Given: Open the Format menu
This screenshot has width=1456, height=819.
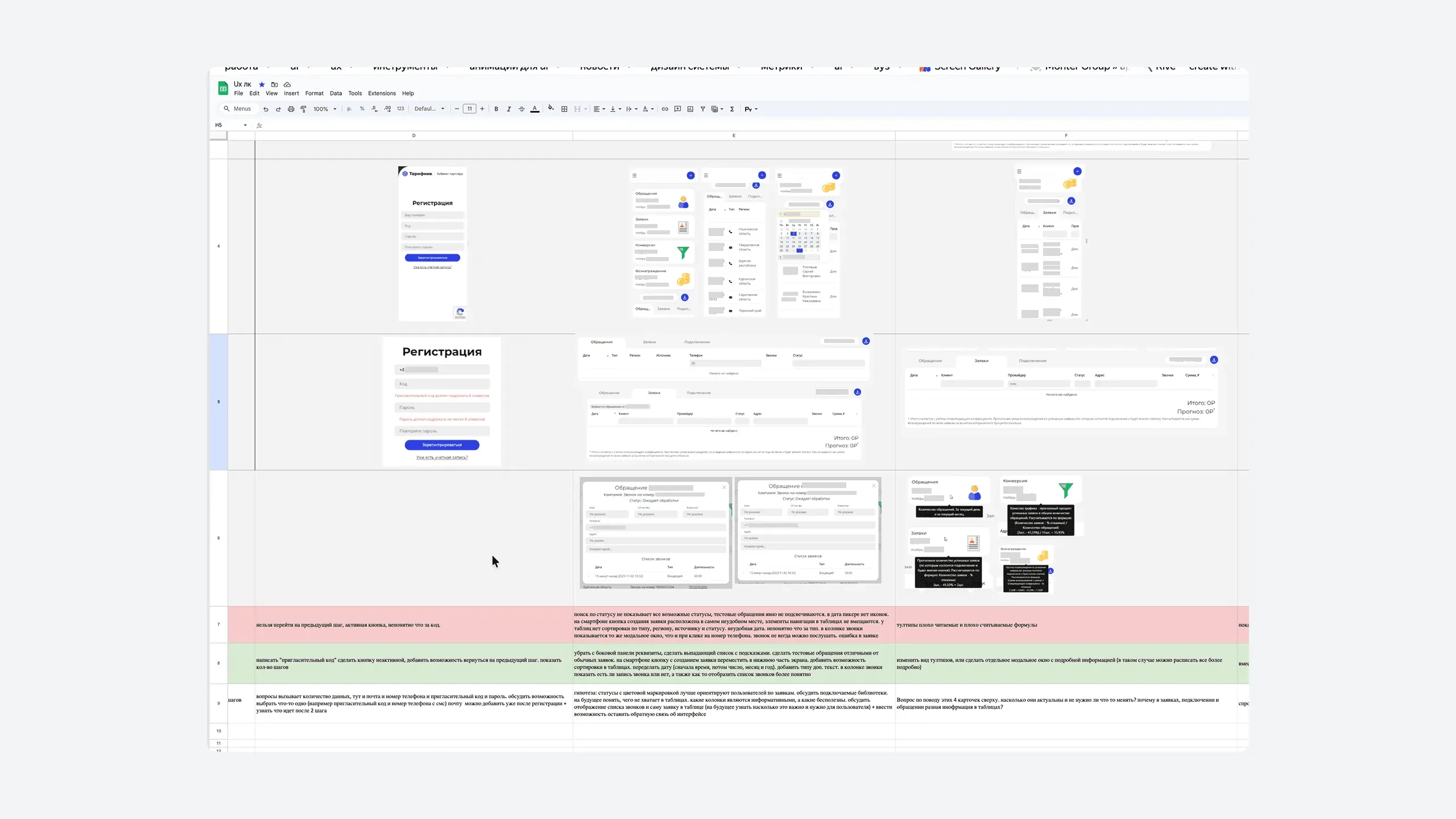Looking at the screenshot, I should [314, 93].
